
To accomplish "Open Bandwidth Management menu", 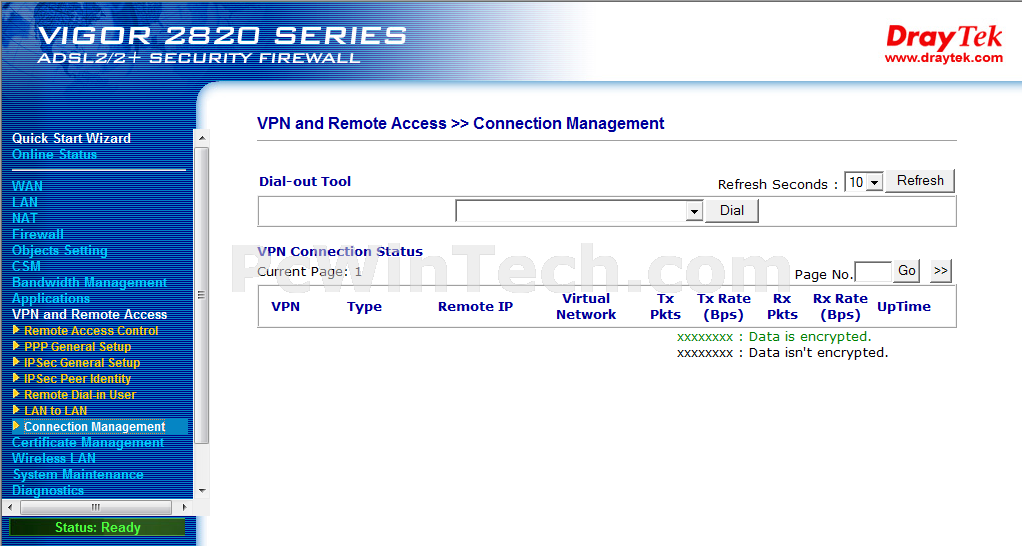I will (x=89, y=282).
